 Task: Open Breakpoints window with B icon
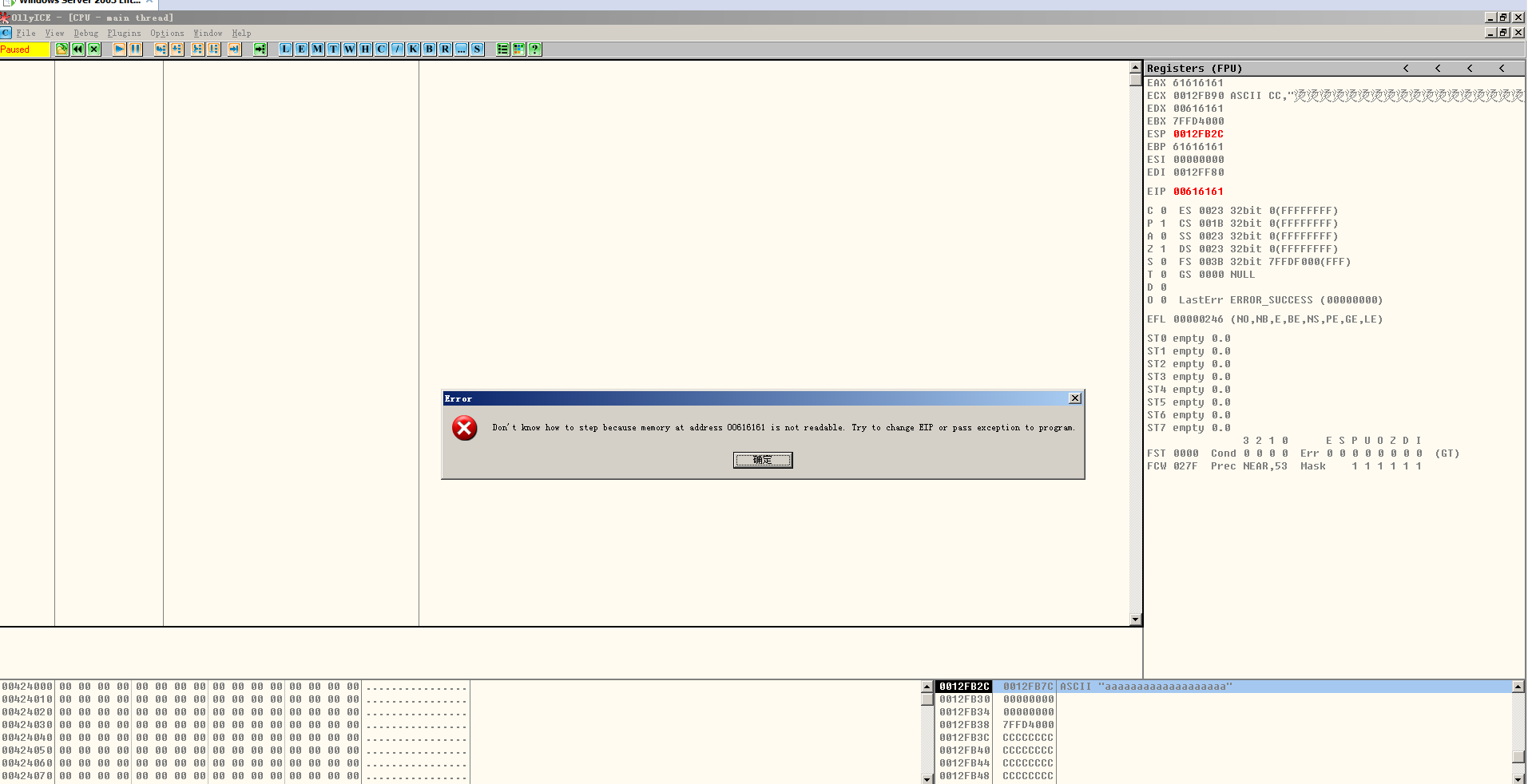tap(429, 49)
